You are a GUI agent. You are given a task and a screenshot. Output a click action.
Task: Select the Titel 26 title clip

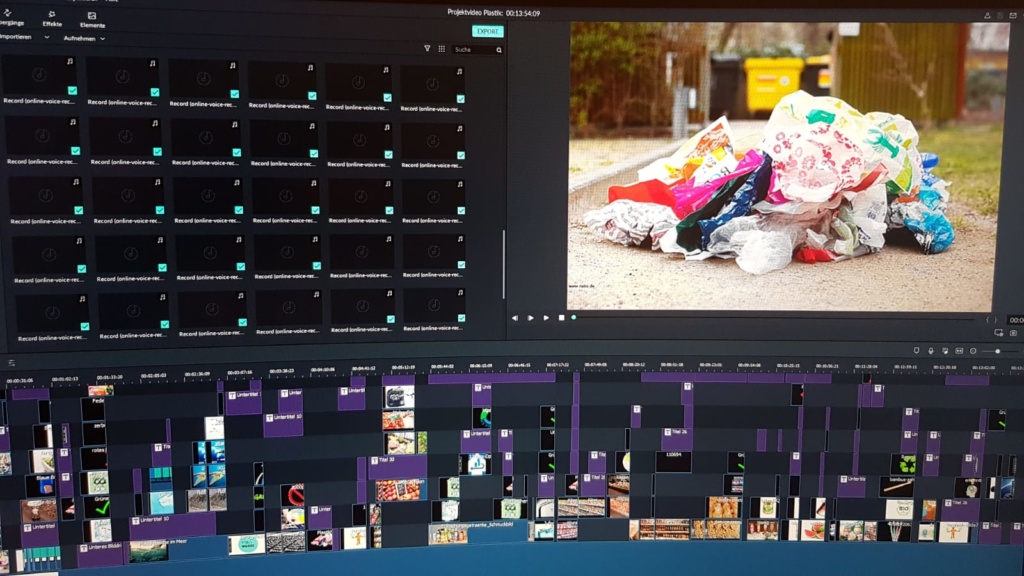(x=677, y=438)
